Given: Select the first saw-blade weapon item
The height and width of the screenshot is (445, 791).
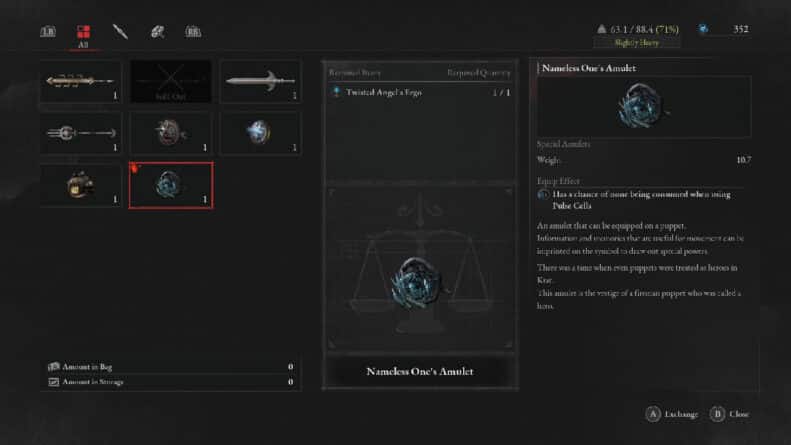Looking at the screenshot, I should click(x=81, y=82).
